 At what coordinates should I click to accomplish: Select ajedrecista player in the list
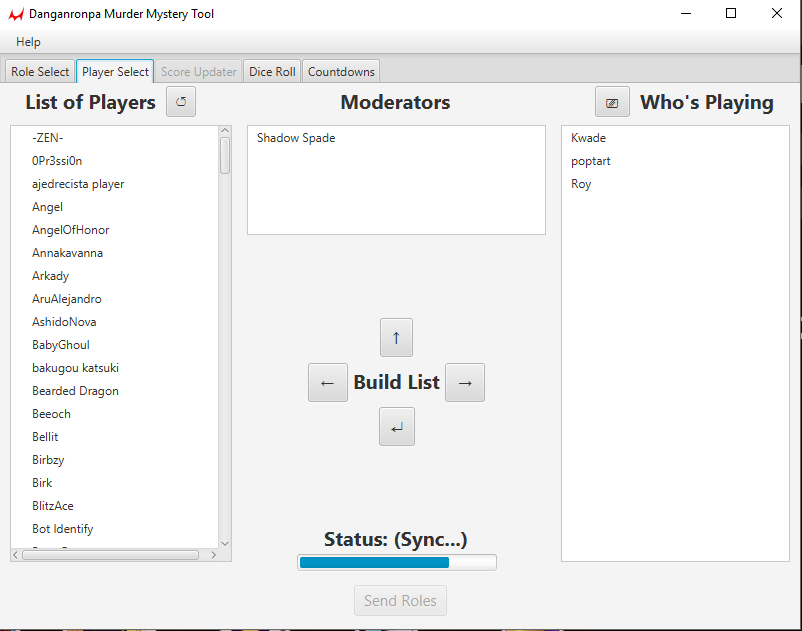coord(115,184)
